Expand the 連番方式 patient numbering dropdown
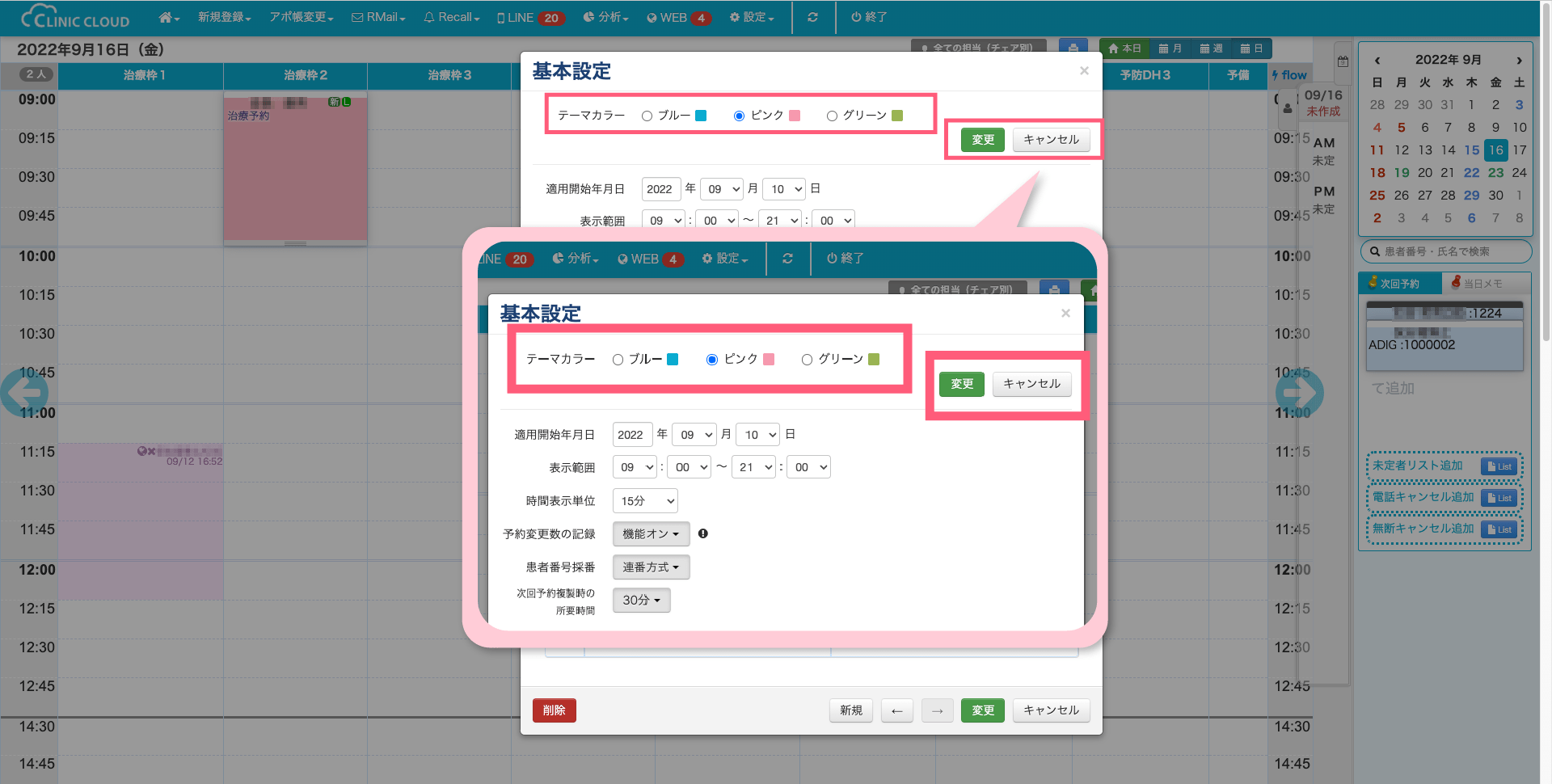This screenshot has width=1552, height=784. 651,567
